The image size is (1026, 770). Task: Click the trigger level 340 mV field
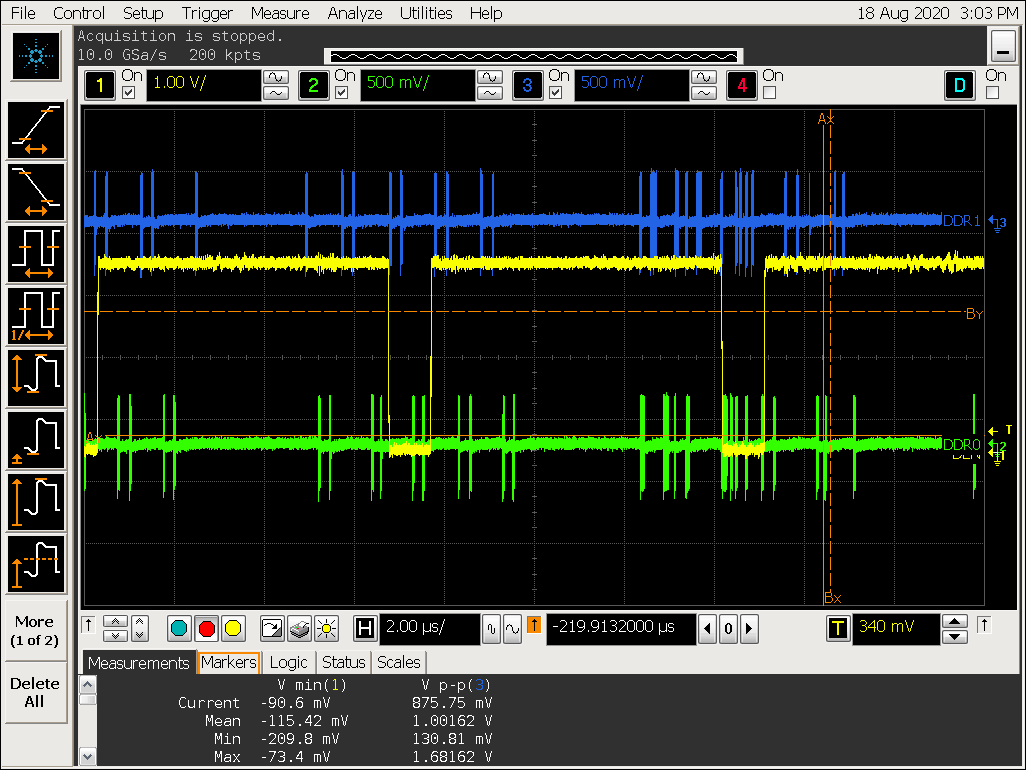[x=896, y=629]
